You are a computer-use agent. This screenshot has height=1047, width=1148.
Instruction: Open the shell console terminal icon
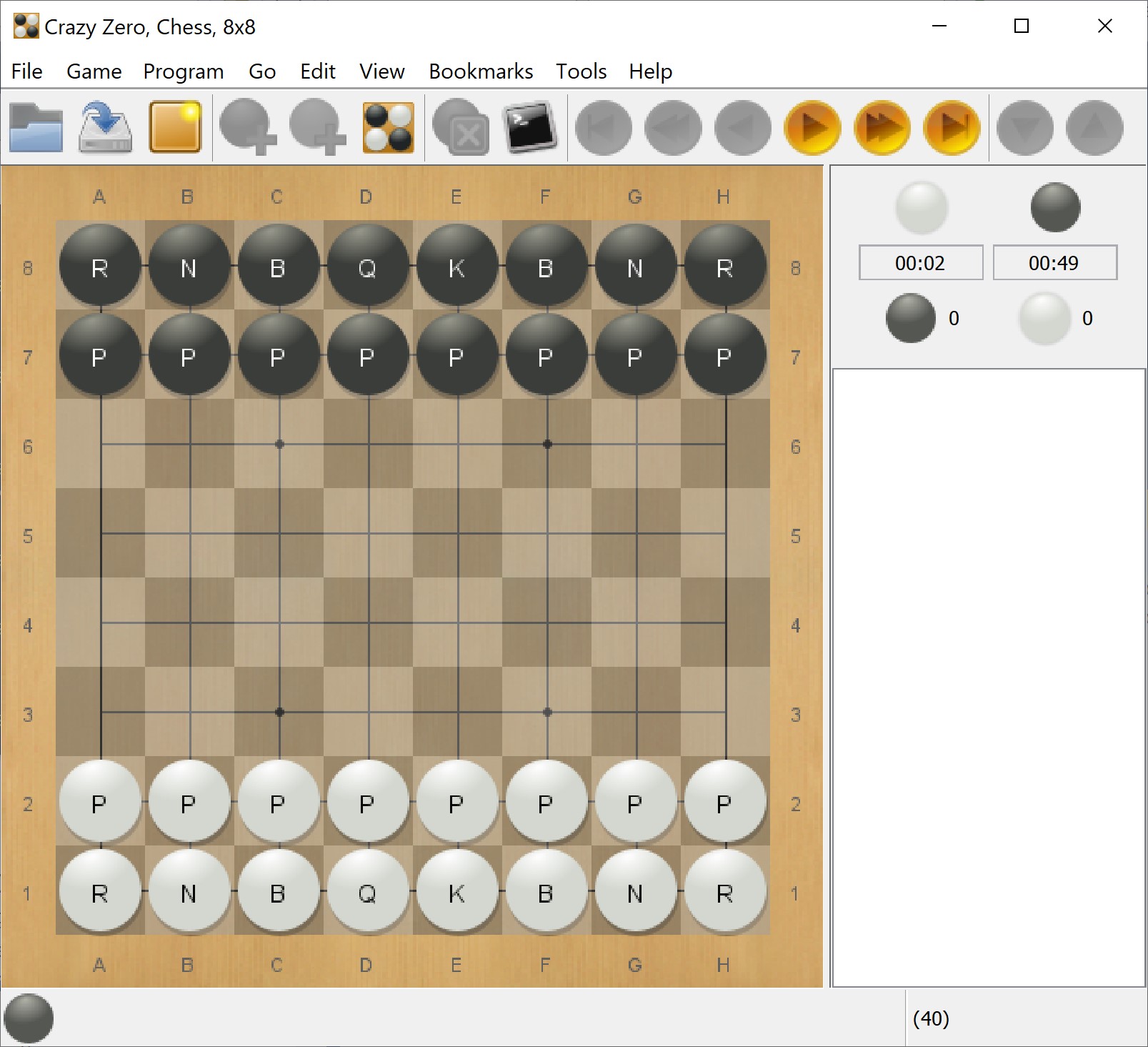coord(530,128)
